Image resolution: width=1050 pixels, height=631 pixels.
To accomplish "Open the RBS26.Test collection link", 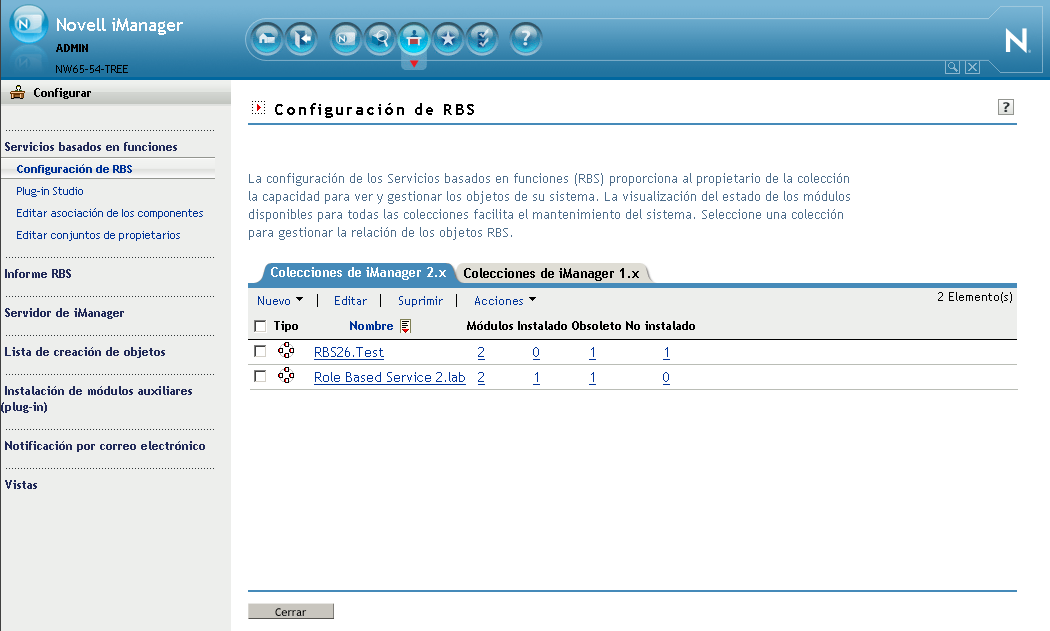I will (x=349, y=352).
